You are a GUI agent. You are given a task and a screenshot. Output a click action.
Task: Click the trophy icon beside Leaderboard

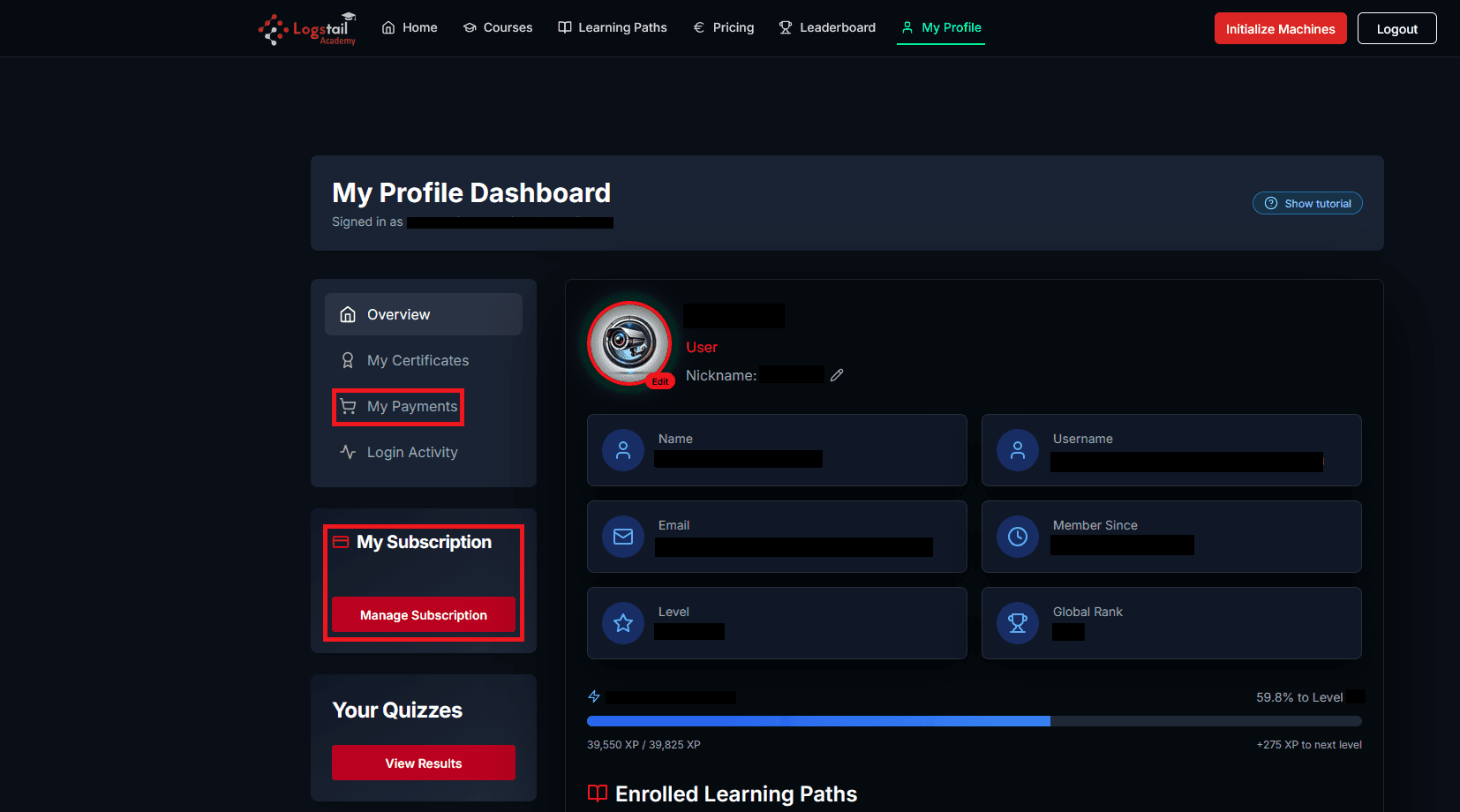(786, 27)
